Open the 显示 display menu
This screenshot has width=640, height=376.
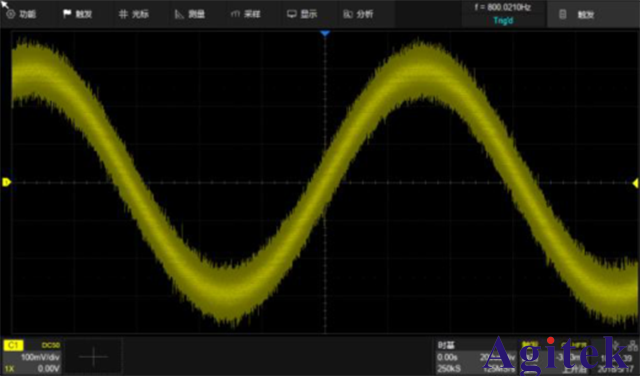(302, 14)
